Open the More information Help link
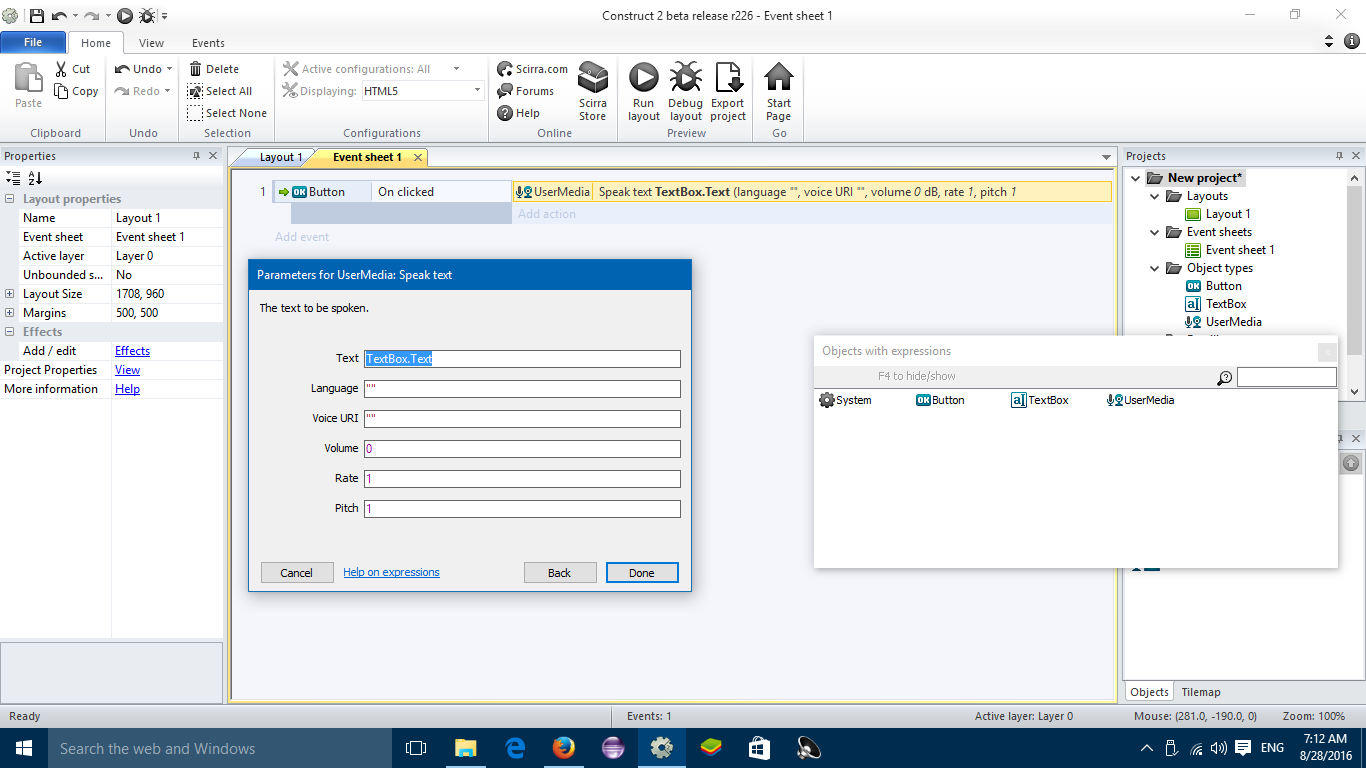This screenshot has width=1366, height=768. (x=127, y=389)
